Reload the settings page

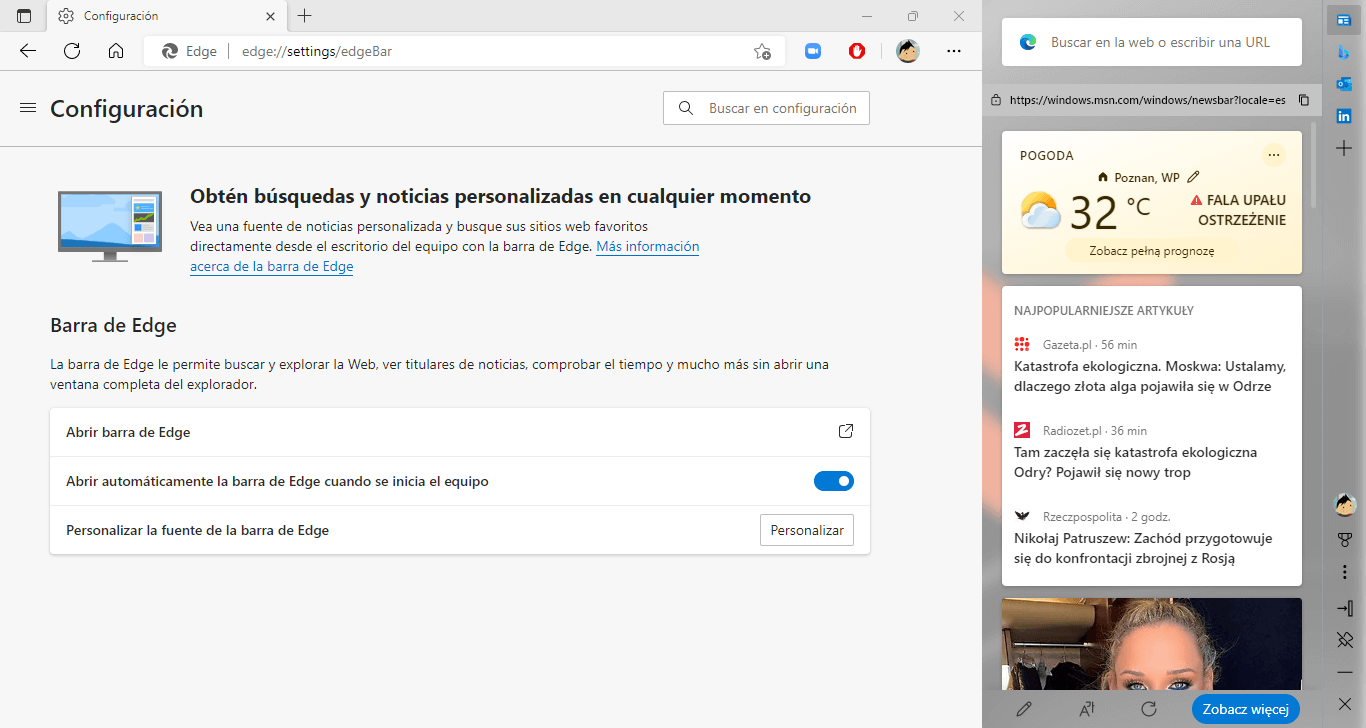click(72, 51)
